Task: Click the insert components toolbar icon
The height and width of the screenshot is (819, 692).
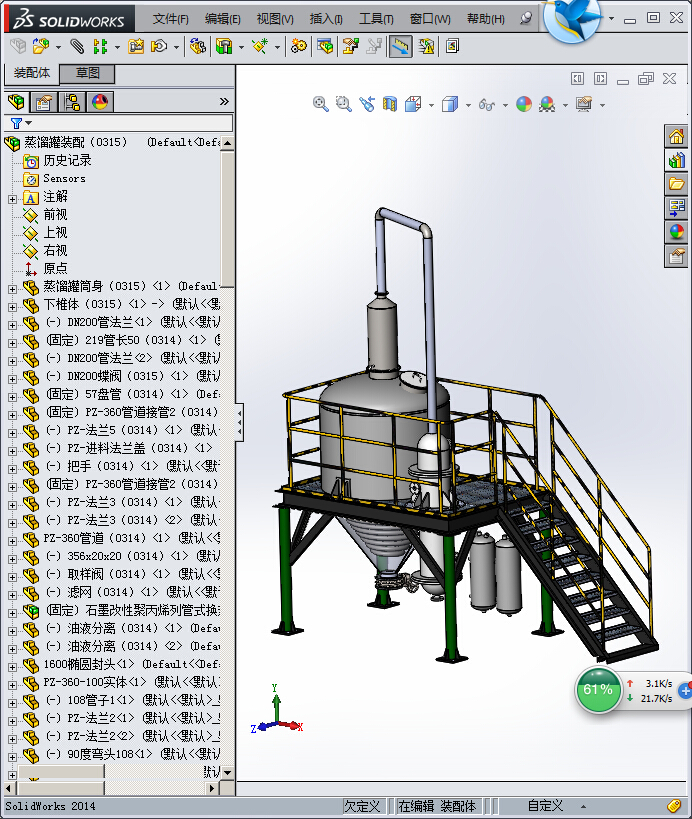Action: (x=41, y=46)
